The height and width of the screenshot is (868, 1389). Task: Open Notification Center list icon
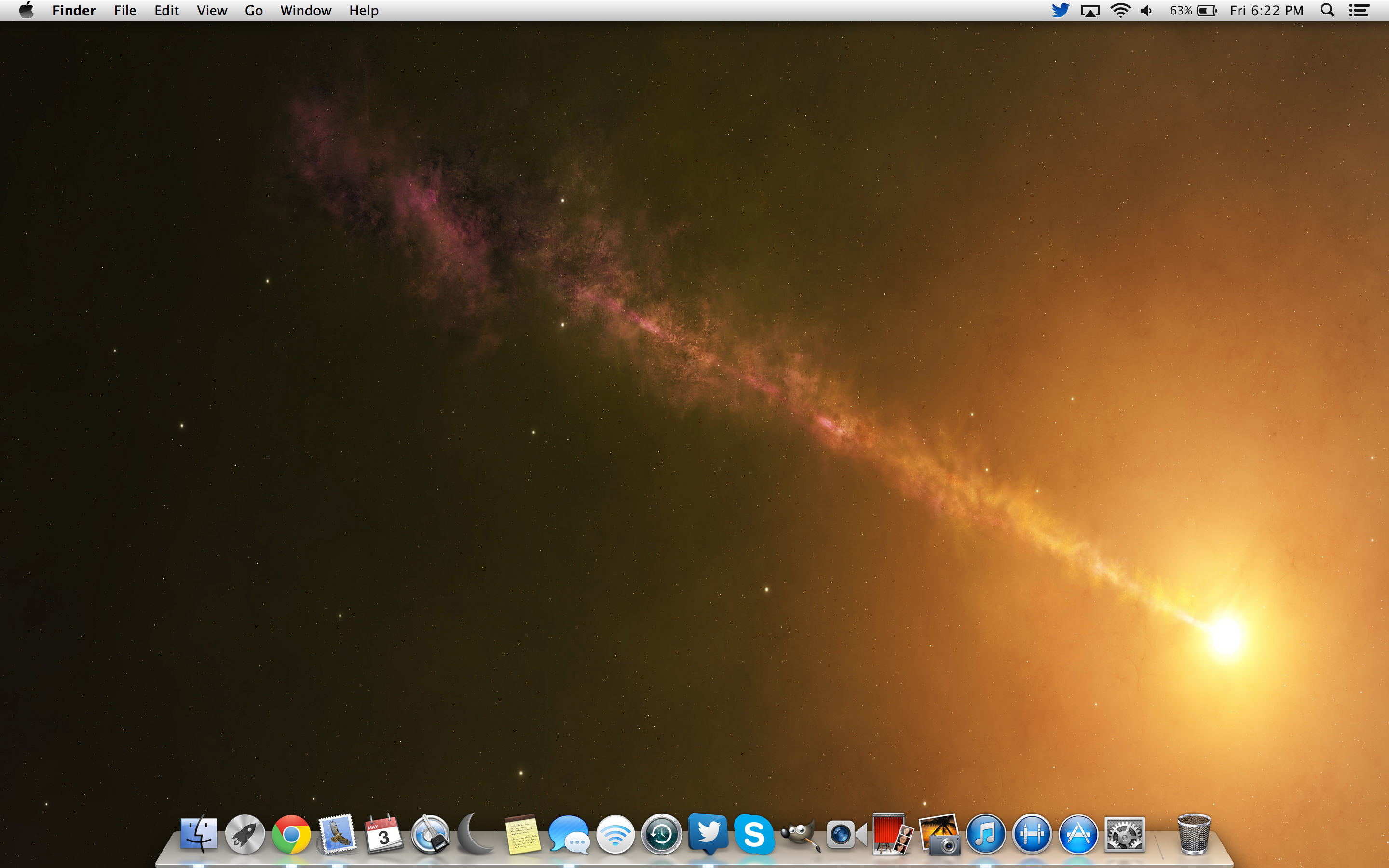[x=1359, y=10]
